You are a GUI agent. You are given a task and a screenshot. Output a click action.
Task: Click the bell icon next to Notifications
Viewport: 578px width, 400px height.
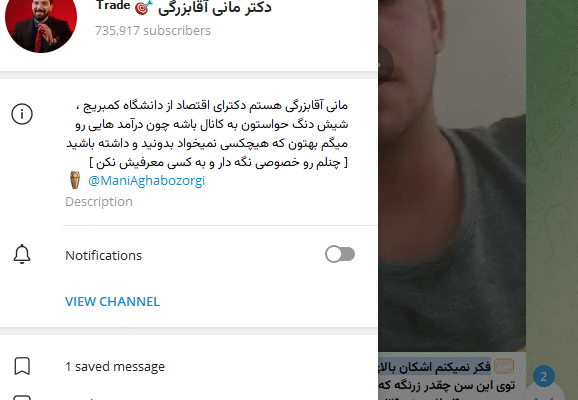pyautogui.click(x=22, y=254)
